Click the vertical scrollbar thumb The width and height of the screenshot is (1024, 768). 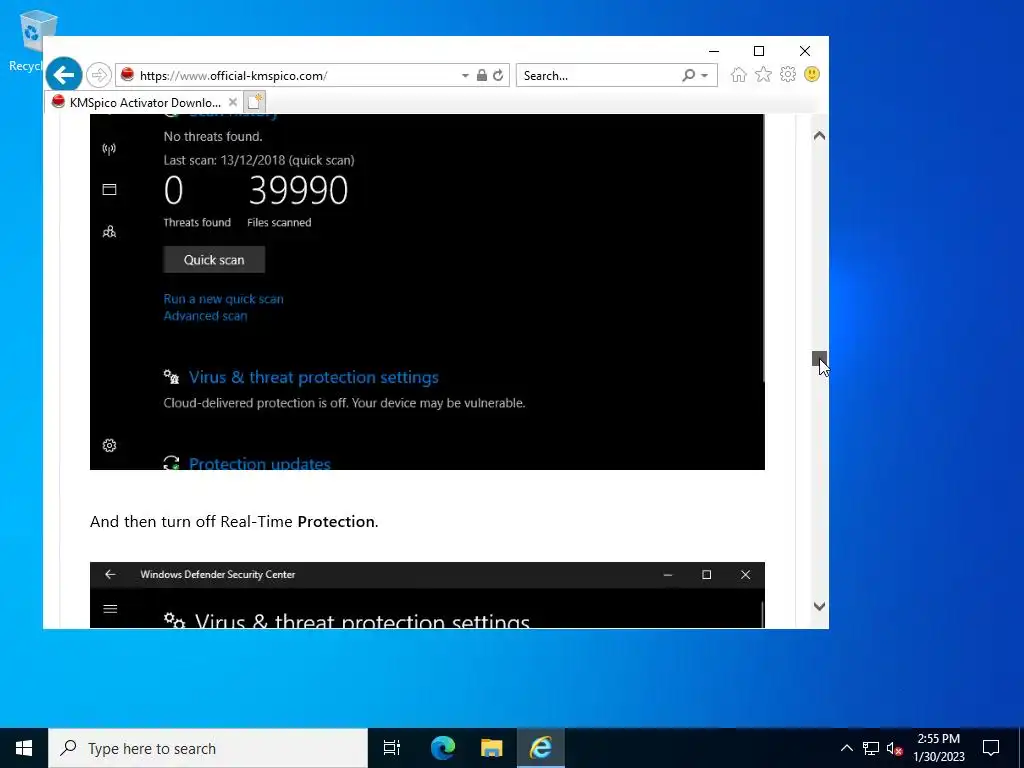point(819,359)
